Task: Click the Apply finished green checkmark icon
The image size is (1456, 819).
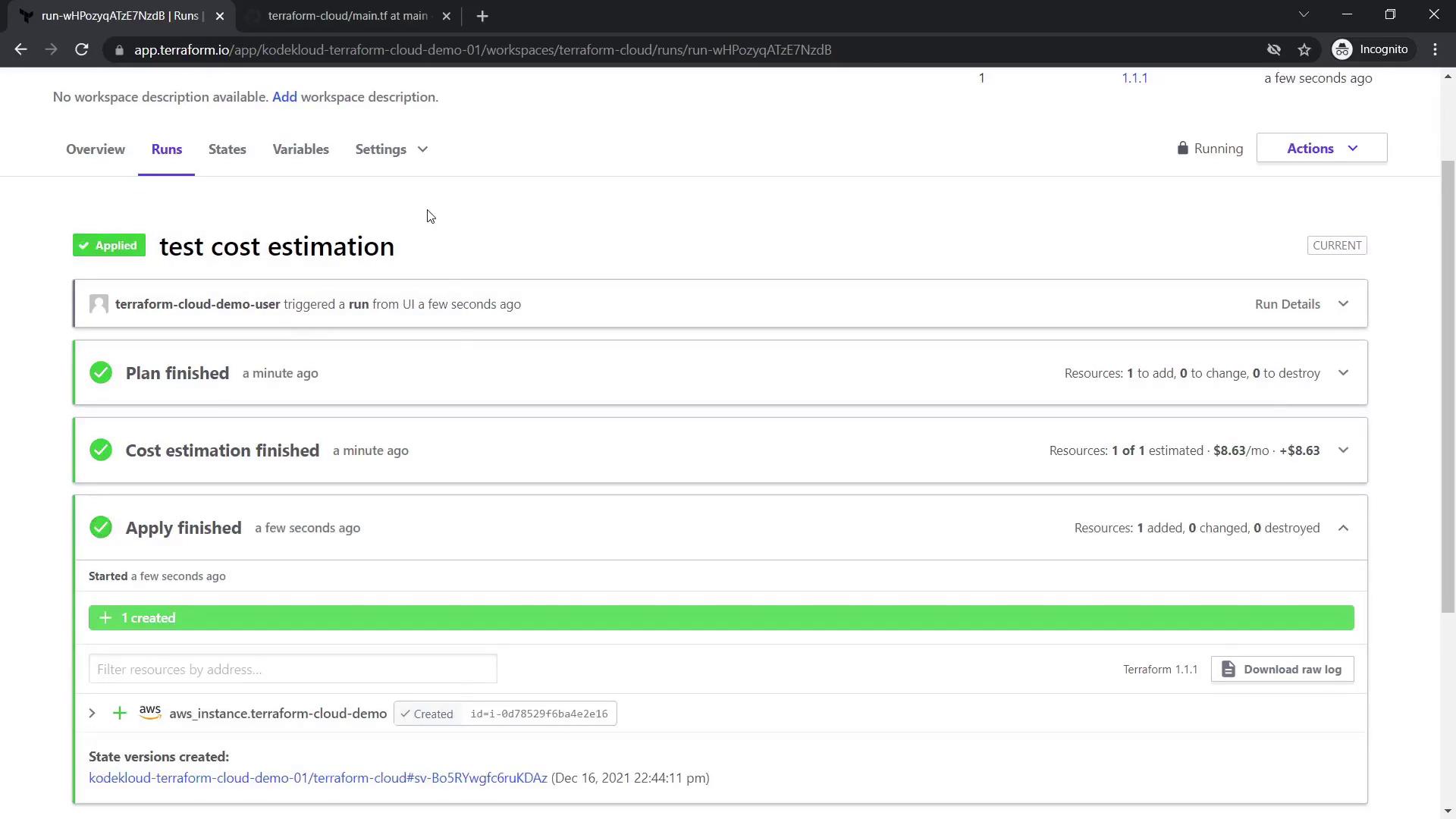Action: click(x=101, y=528)
